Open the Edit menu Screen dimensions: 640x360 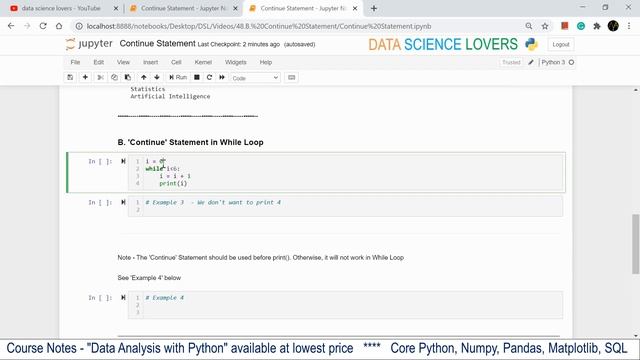(x=98, y=62)
